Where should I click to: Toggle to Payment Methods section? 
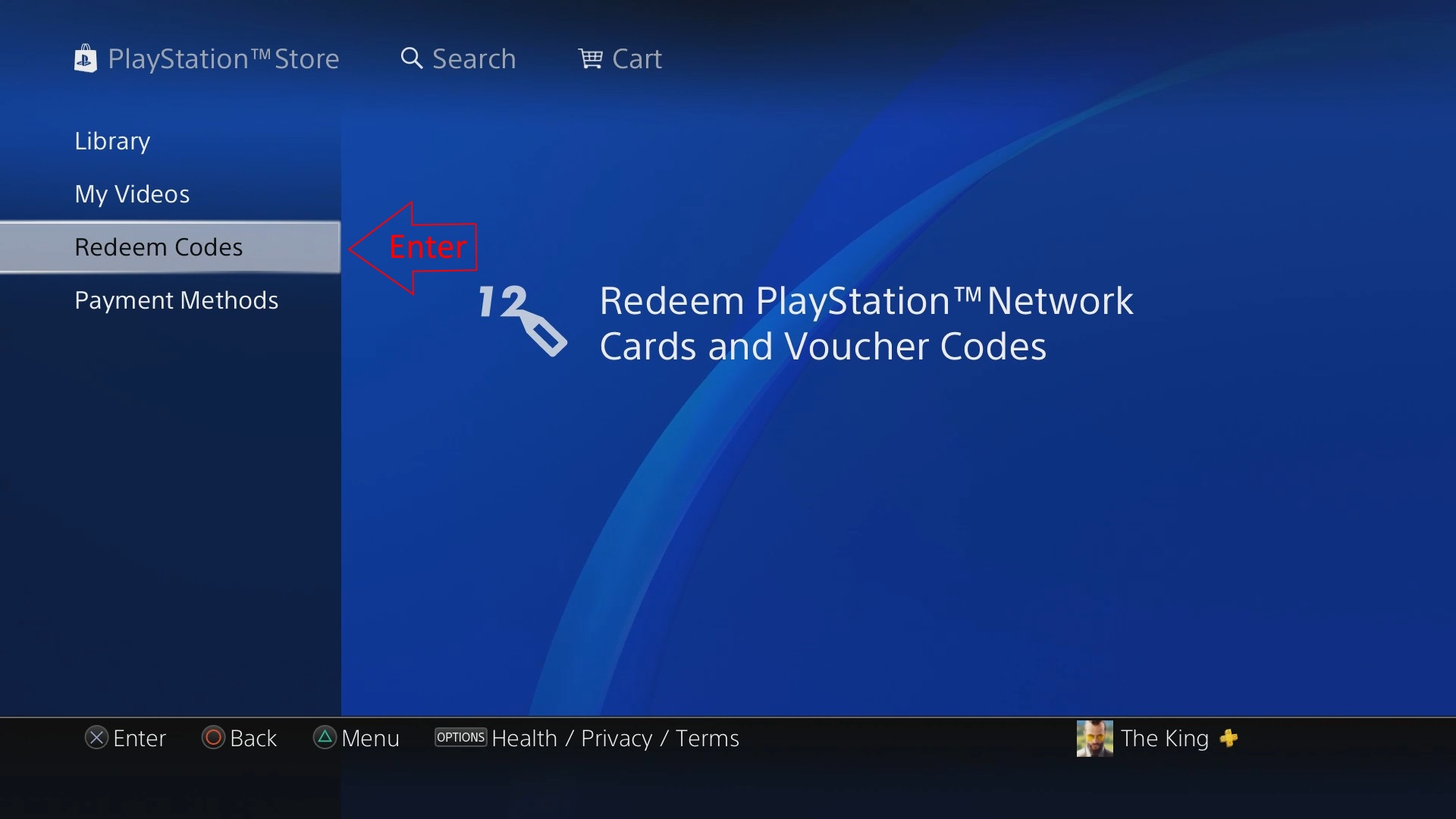pos(176,299)
